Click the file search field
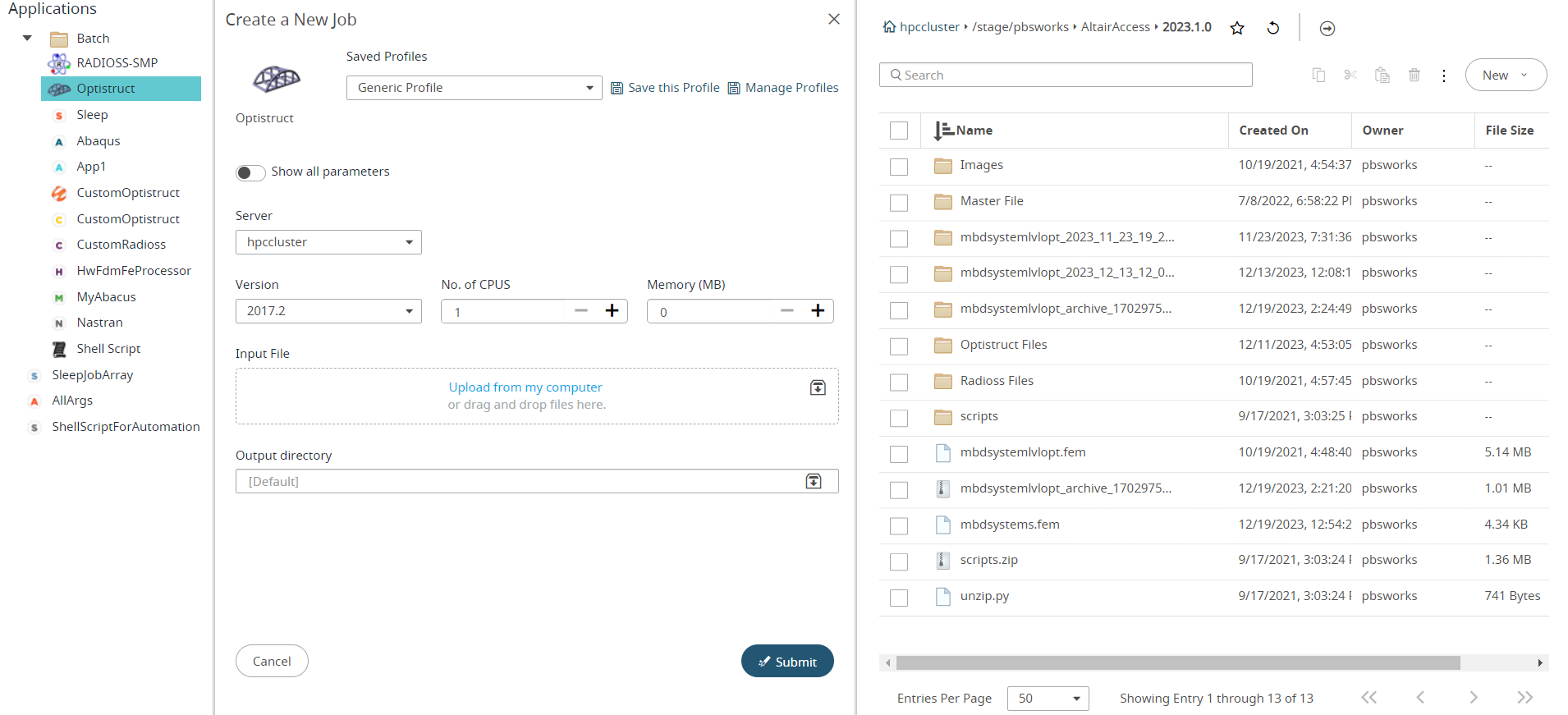This screenshot has width=1568, height=715. click(1066, 76)
